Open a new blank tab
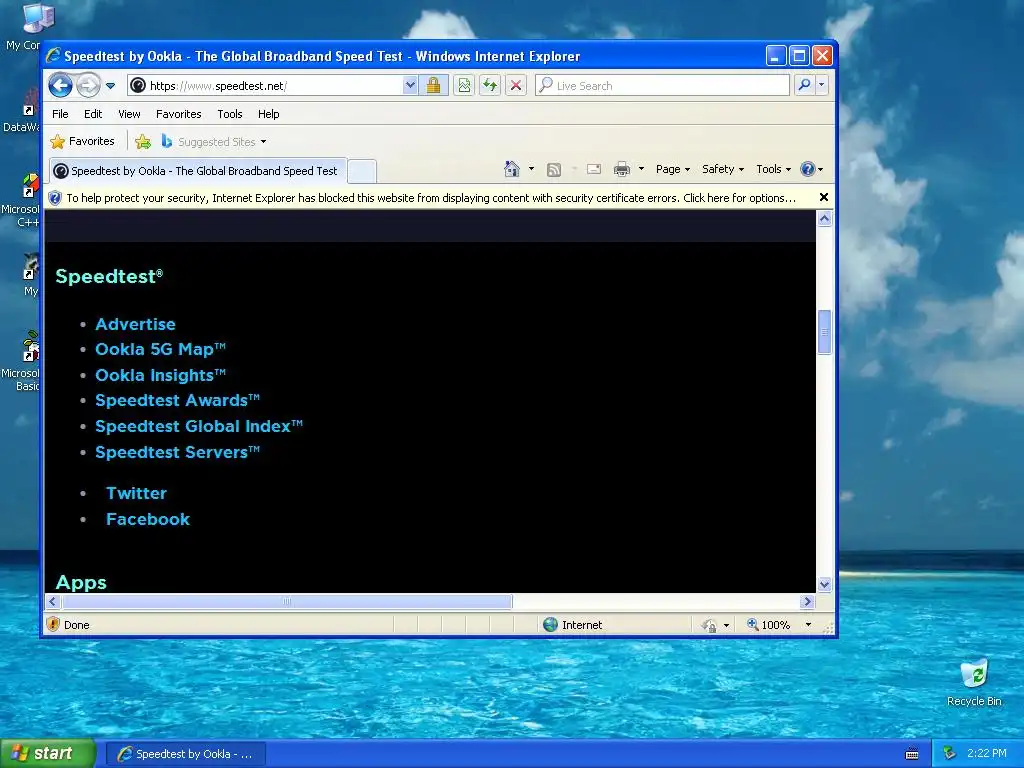Viewport: 1024px width, 768px height. [x=362, y=171]
